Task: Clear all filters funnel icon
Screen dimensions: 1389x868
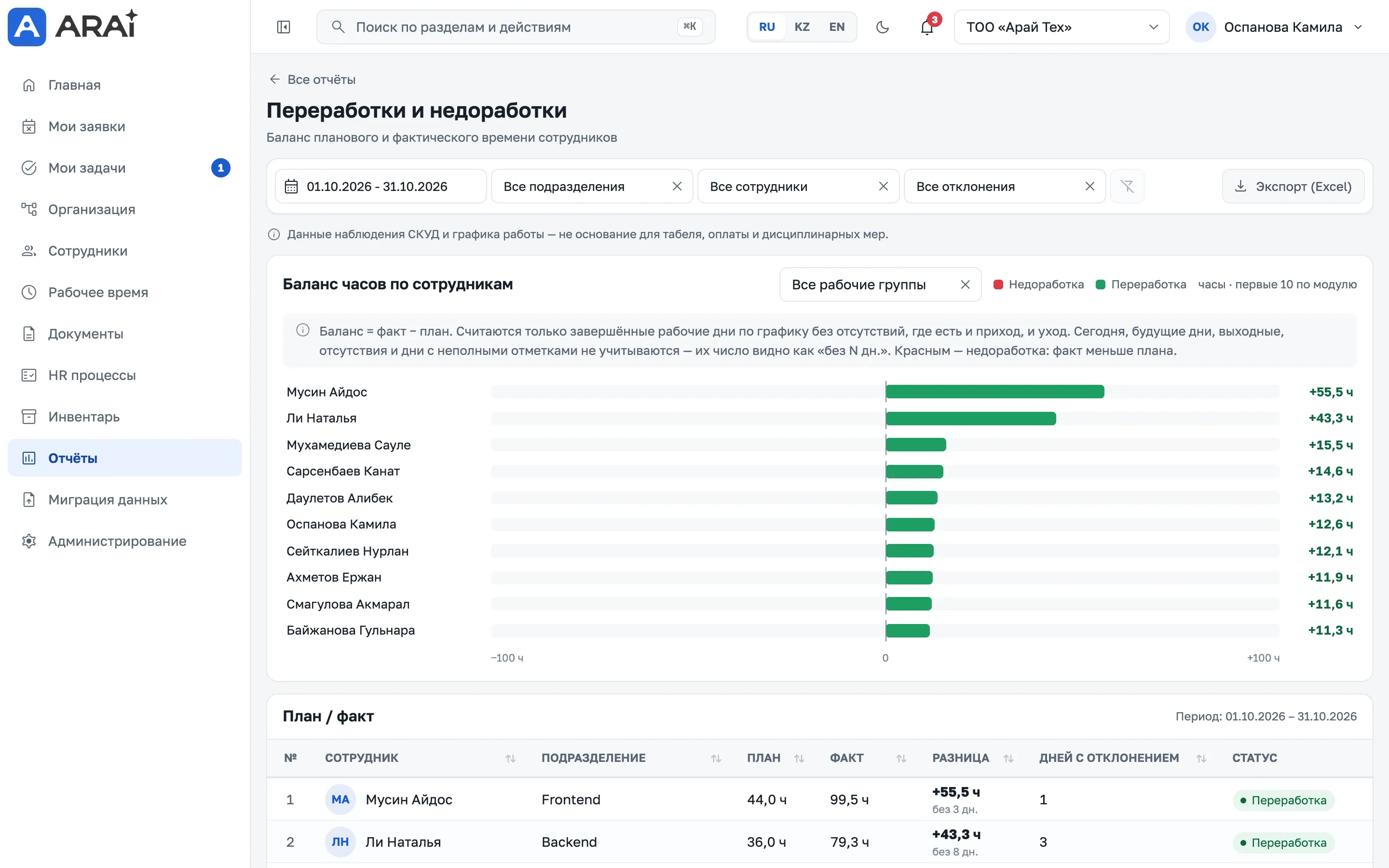Action: click(1127, 186)
